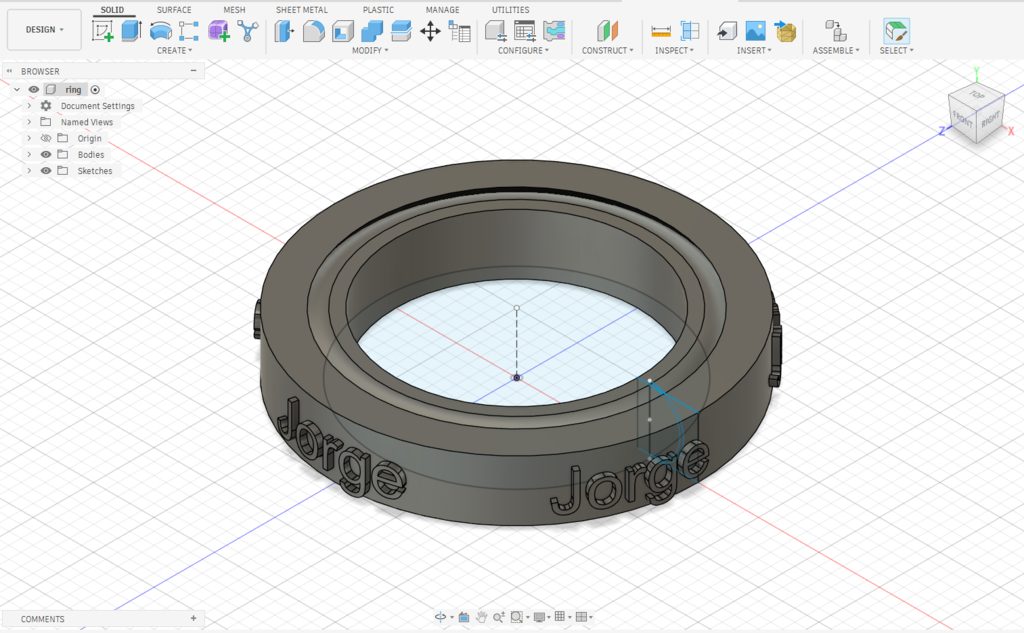Expand the Document Settings node

[x=29, y=105]
